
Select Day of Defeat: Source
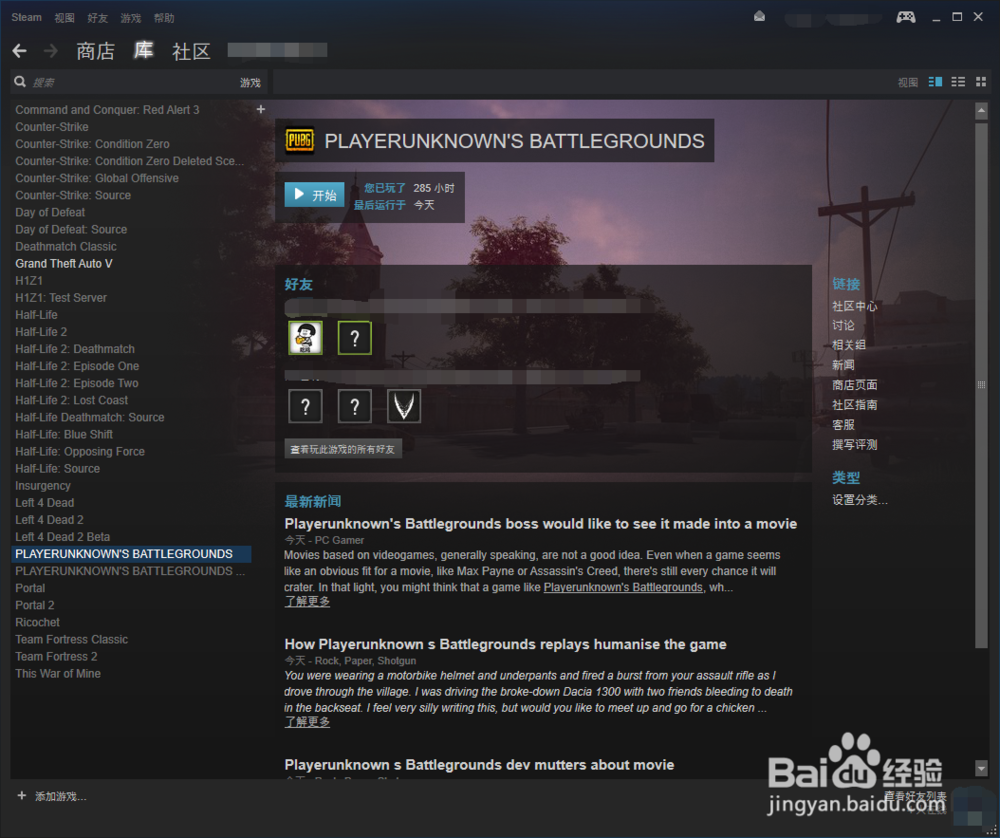tap(71, 230)
